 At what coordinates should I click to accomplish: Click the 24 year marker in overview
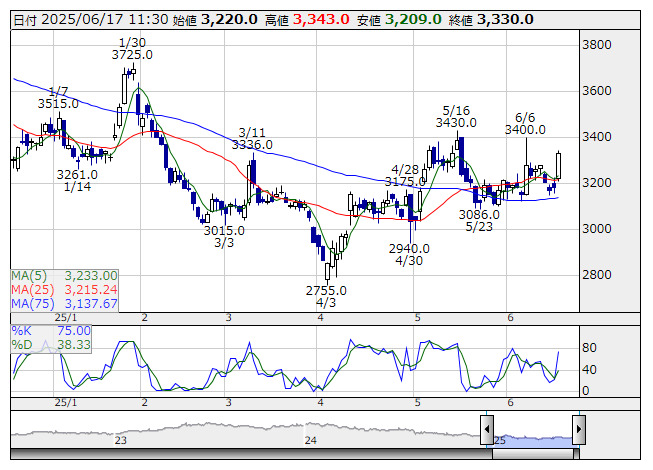311,440
